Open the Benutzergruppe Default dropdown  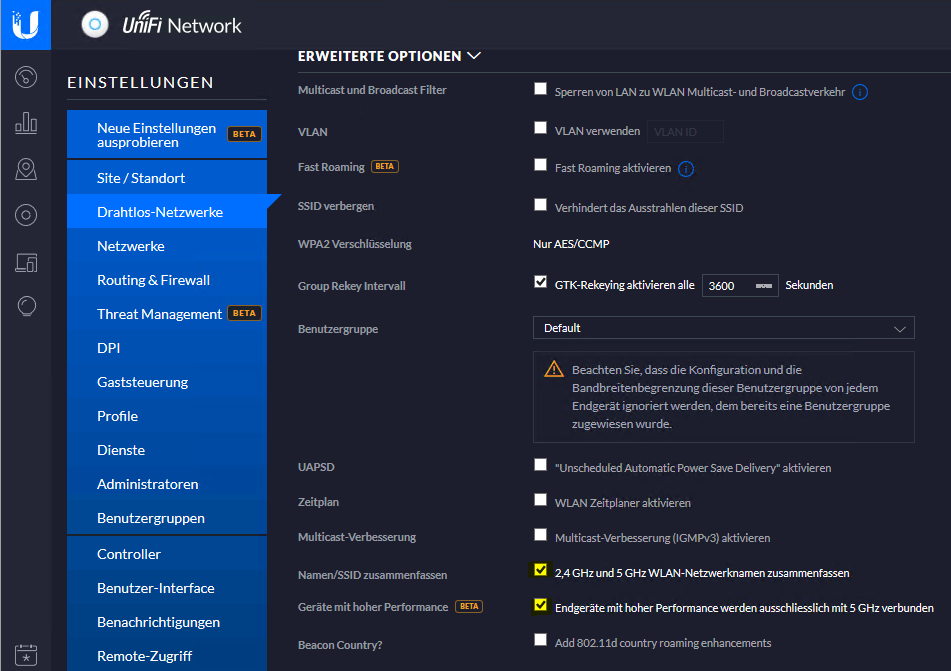723,328
